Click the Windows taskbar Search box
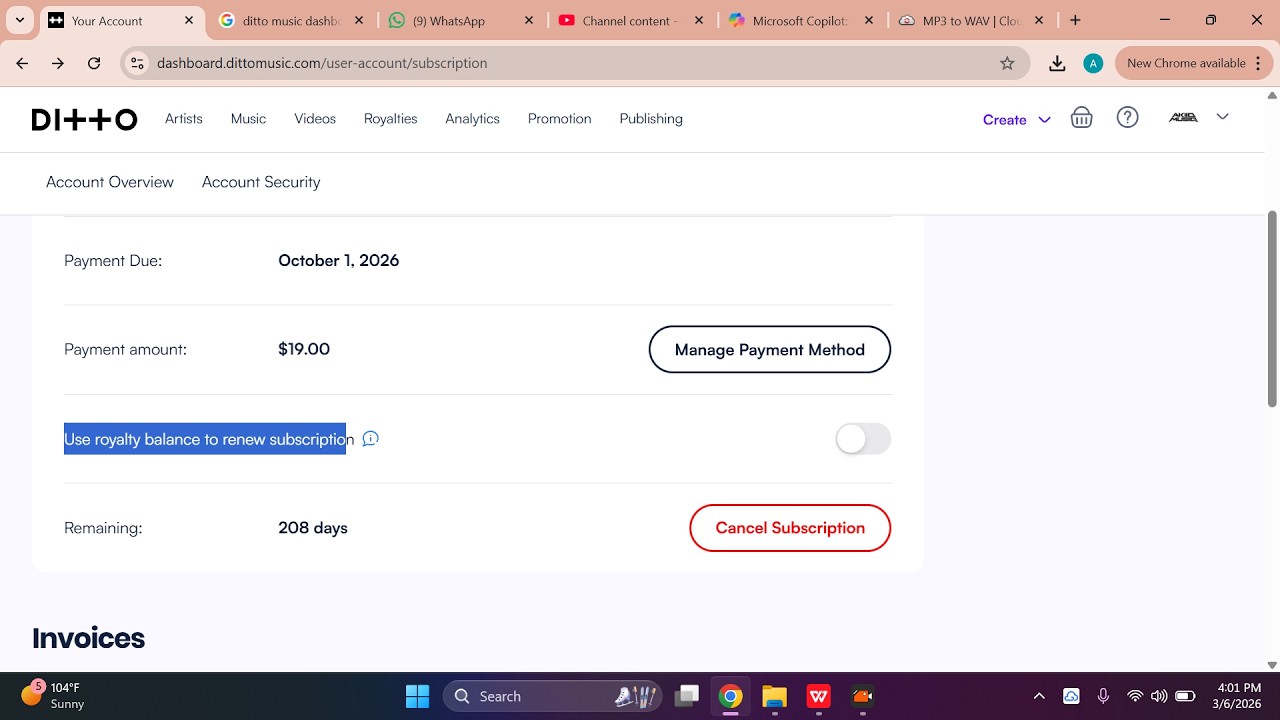 pyautogui.click(x=553, y=696)
